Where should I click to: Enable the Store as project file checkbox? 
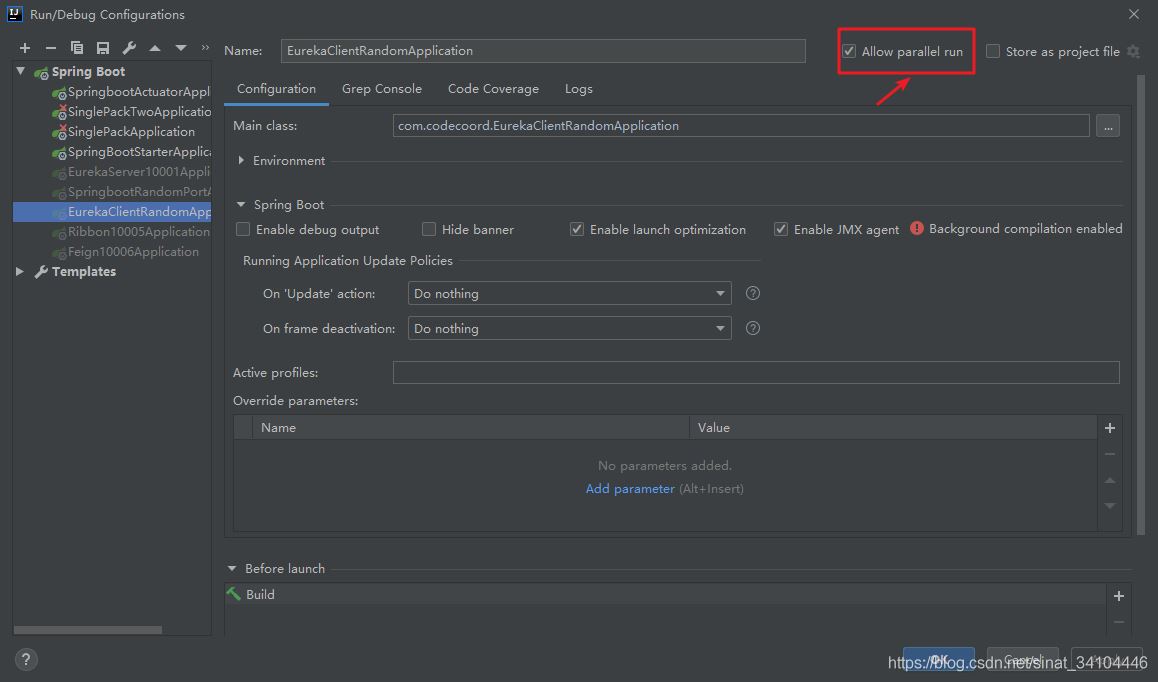point(993,51)
